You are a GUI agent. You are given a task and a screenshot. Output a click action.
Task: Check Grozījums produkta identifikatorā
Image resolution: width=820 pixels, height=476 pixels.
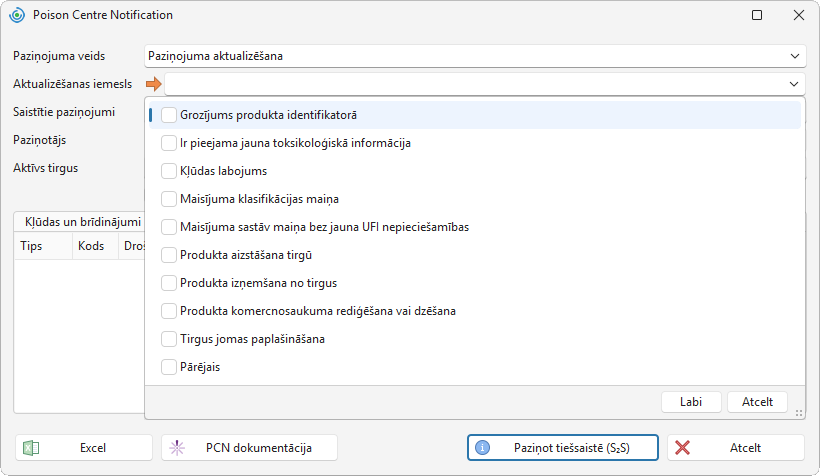pyautogui.click(x=169, y=115)
